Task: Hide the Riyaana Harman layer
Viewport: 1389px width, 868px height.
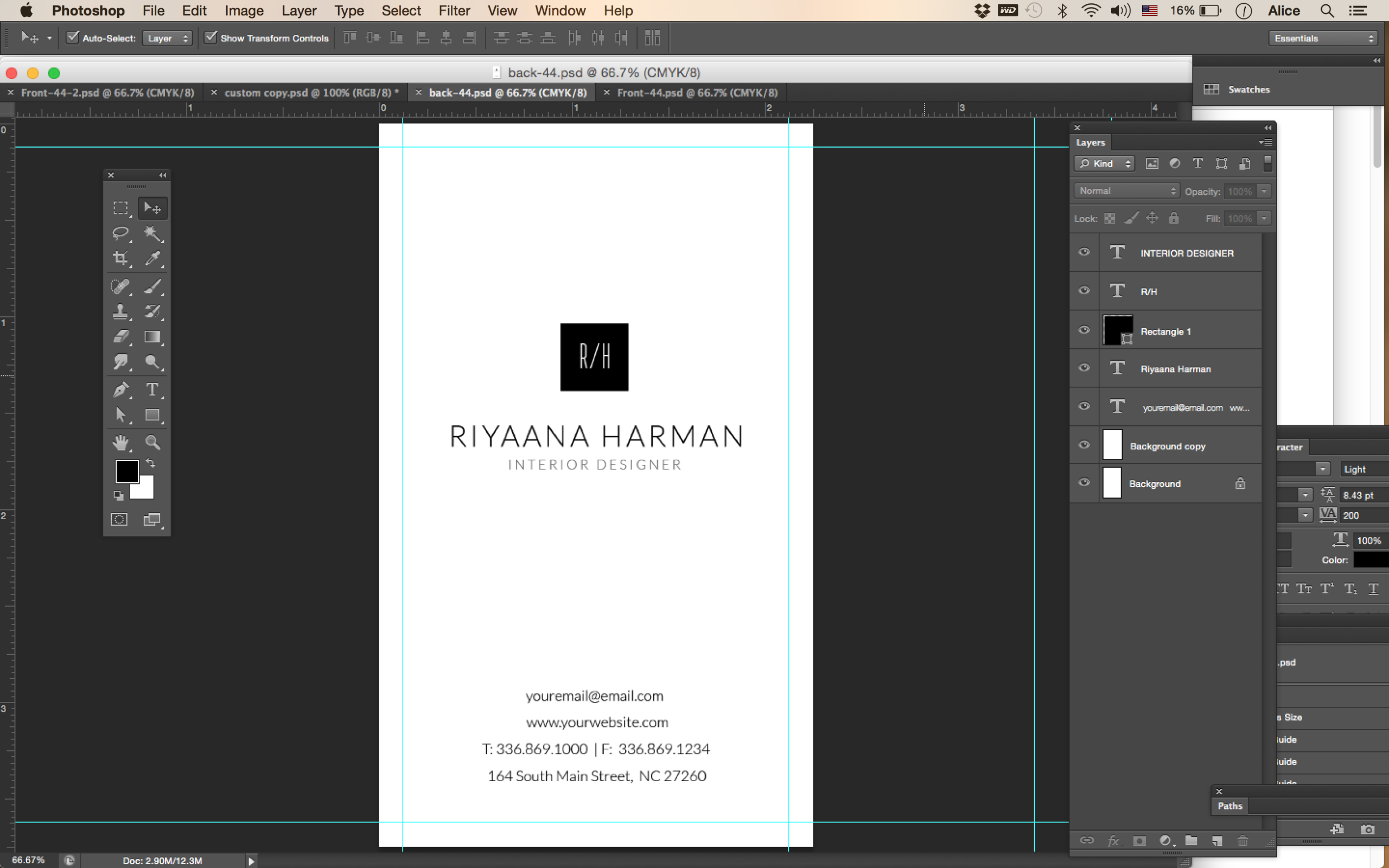Action: pos(1084,368)
